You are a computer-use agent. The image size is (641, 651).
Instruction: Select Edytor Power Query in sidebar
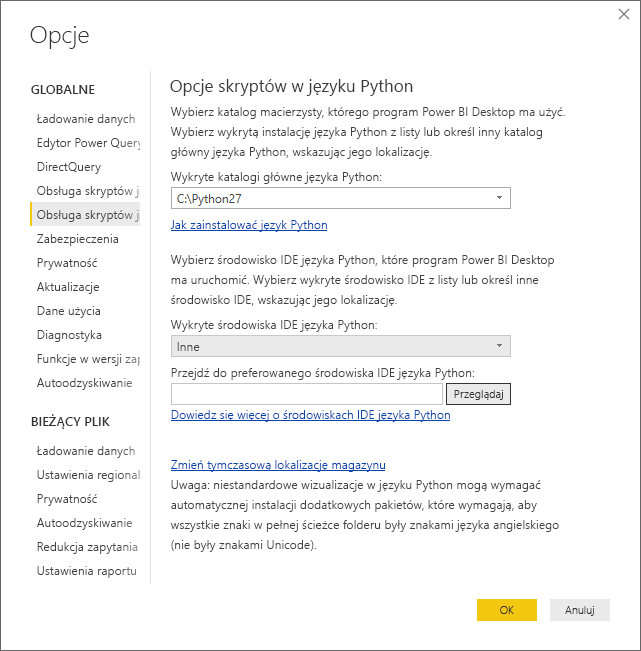click(x=86, y=143)
